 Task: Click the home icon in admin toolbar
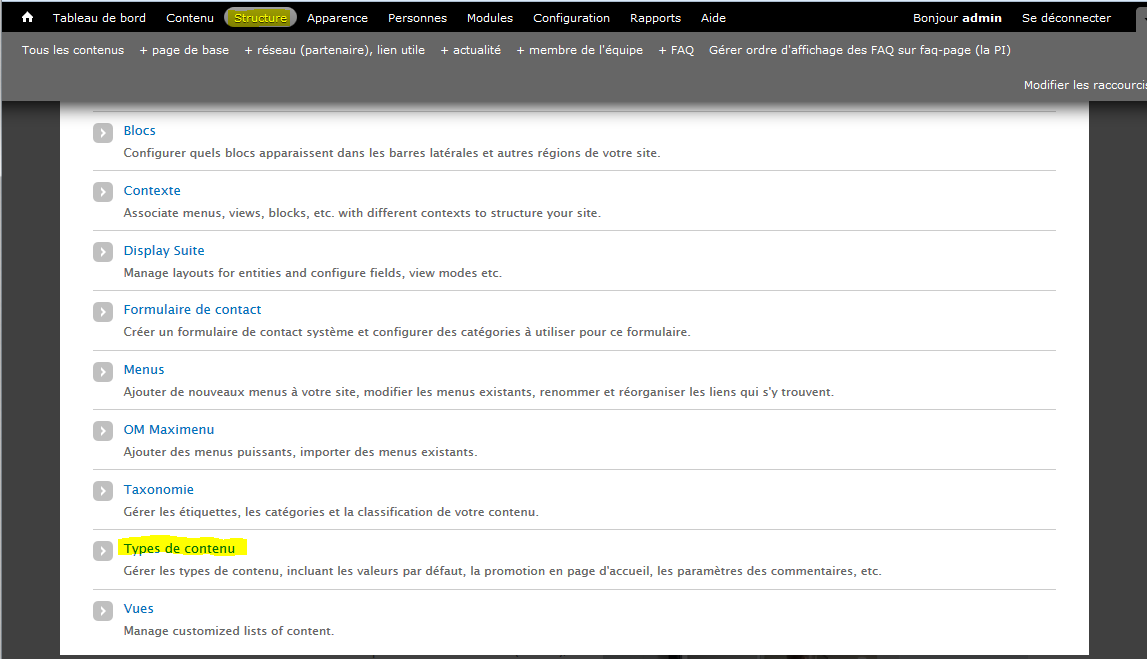pos(28,18)
